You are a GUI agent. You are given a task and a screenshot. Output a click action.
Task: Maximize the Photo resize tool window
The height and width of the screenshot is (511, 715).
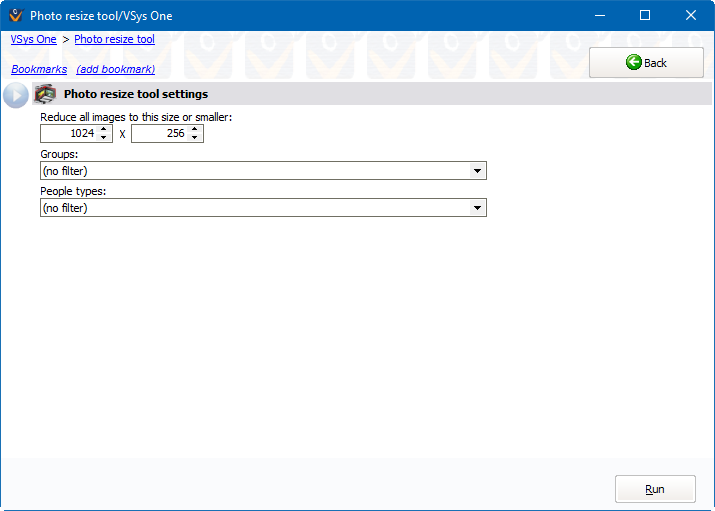(645, 15)
